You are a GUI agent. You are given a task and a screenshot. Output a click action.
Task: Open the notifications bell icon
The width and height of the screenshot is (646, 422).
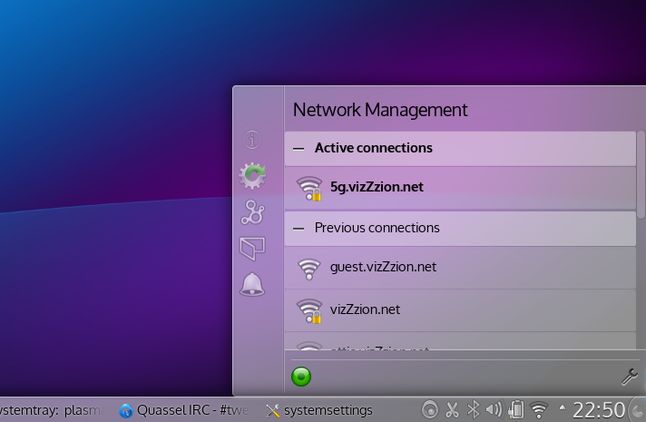click(252, 284)
